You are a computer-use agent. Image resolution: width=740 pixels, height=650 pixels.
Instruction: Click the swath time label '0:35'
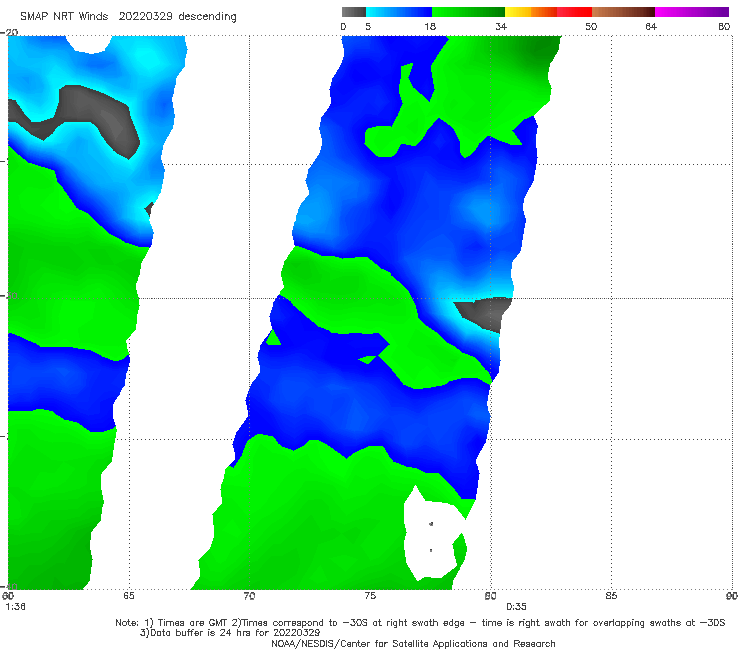[516, 607]
